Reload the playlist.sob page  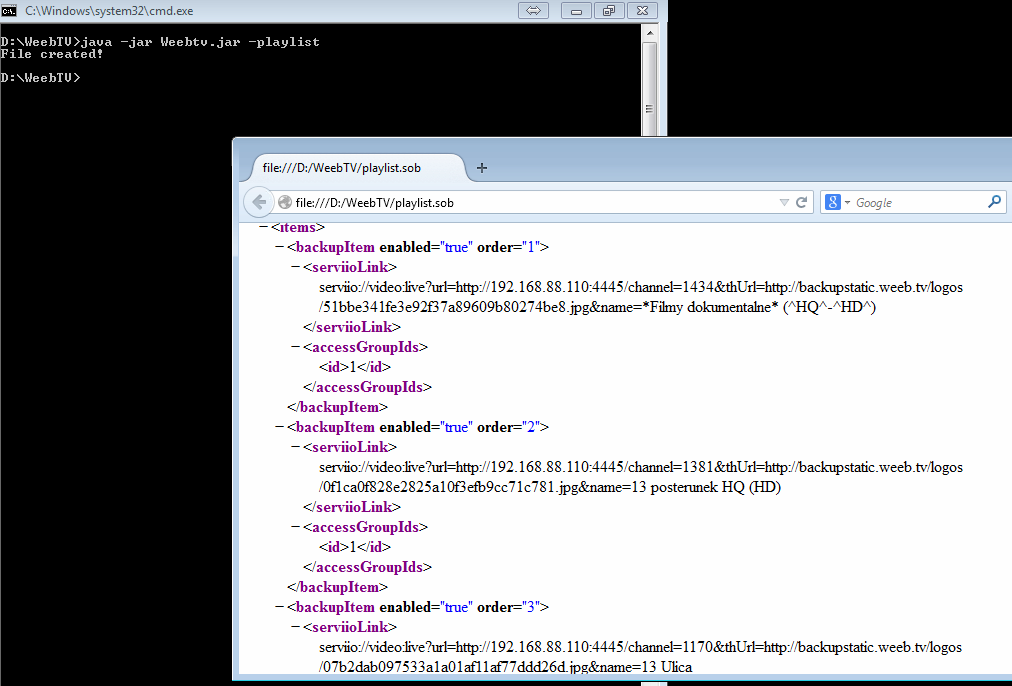pyautogui.click(x=801, y=202)
